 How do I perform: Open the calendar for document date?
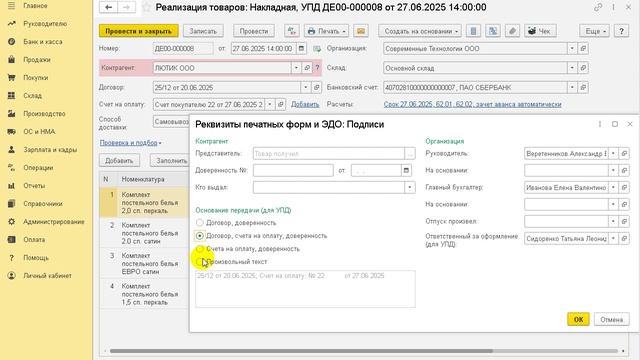point(301,48)
